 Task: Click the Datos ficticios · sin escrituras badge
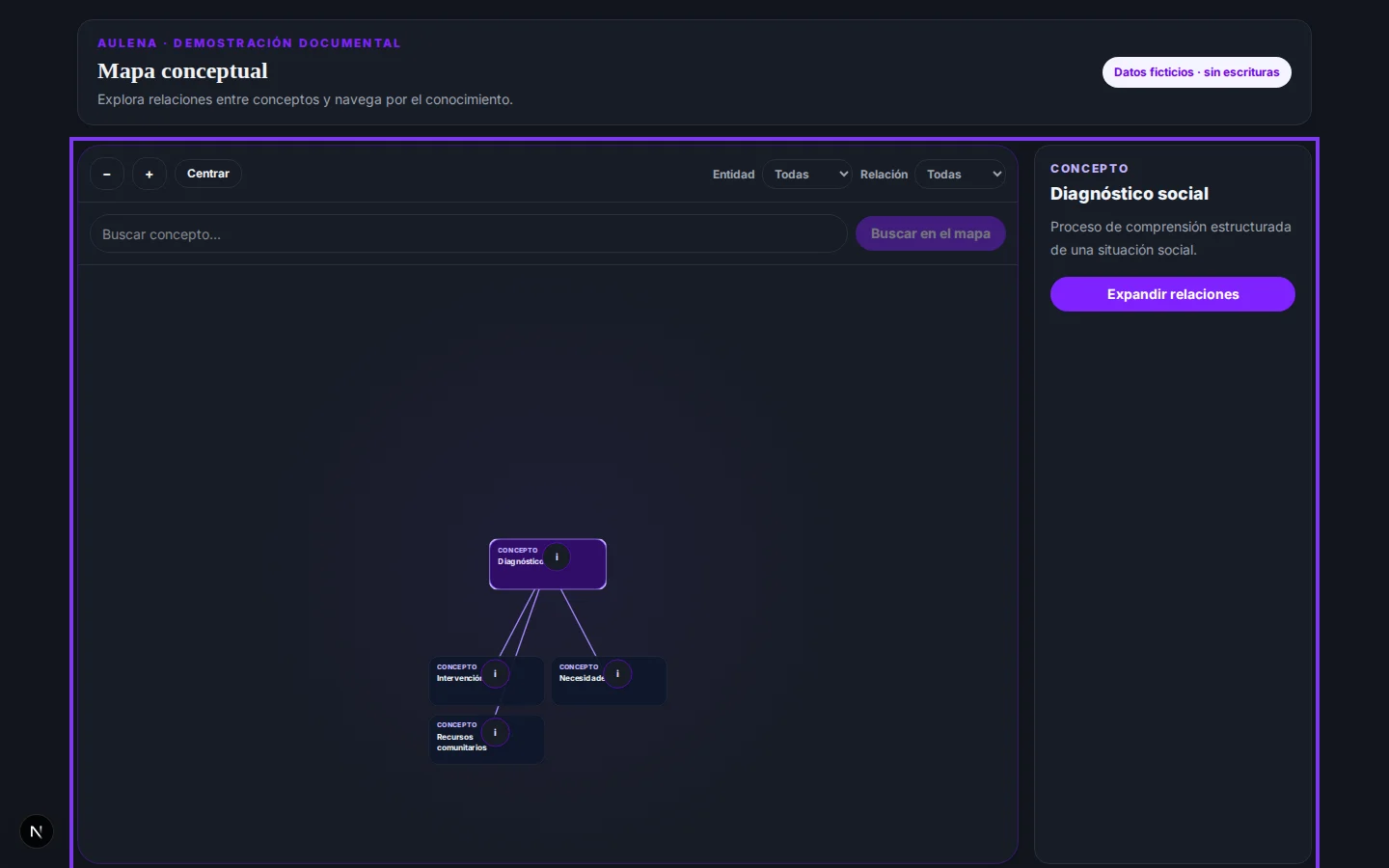click(1197, 72)
